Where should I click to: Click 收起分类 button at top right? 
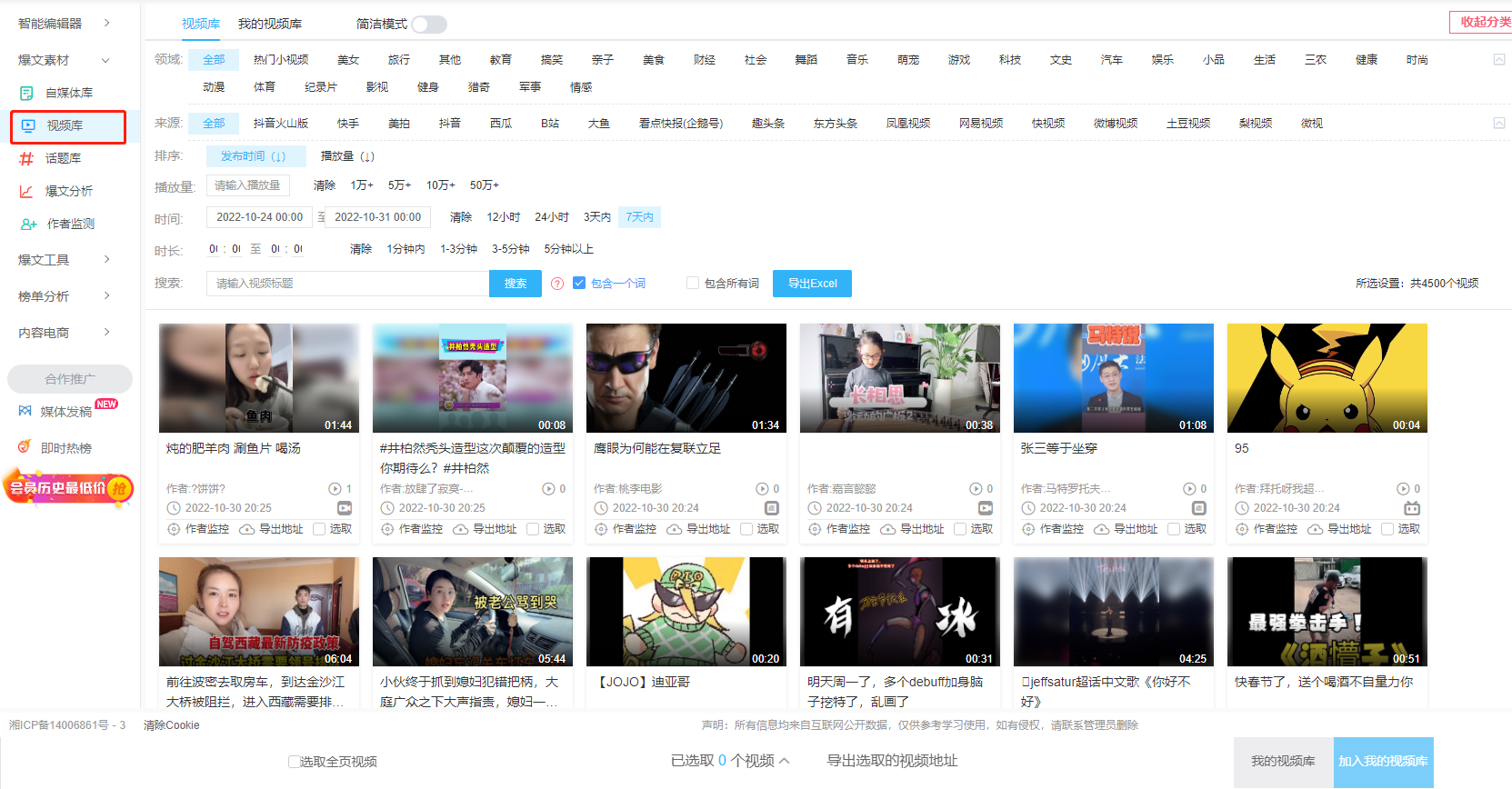pyautogui.click(x=1482, y=22)
